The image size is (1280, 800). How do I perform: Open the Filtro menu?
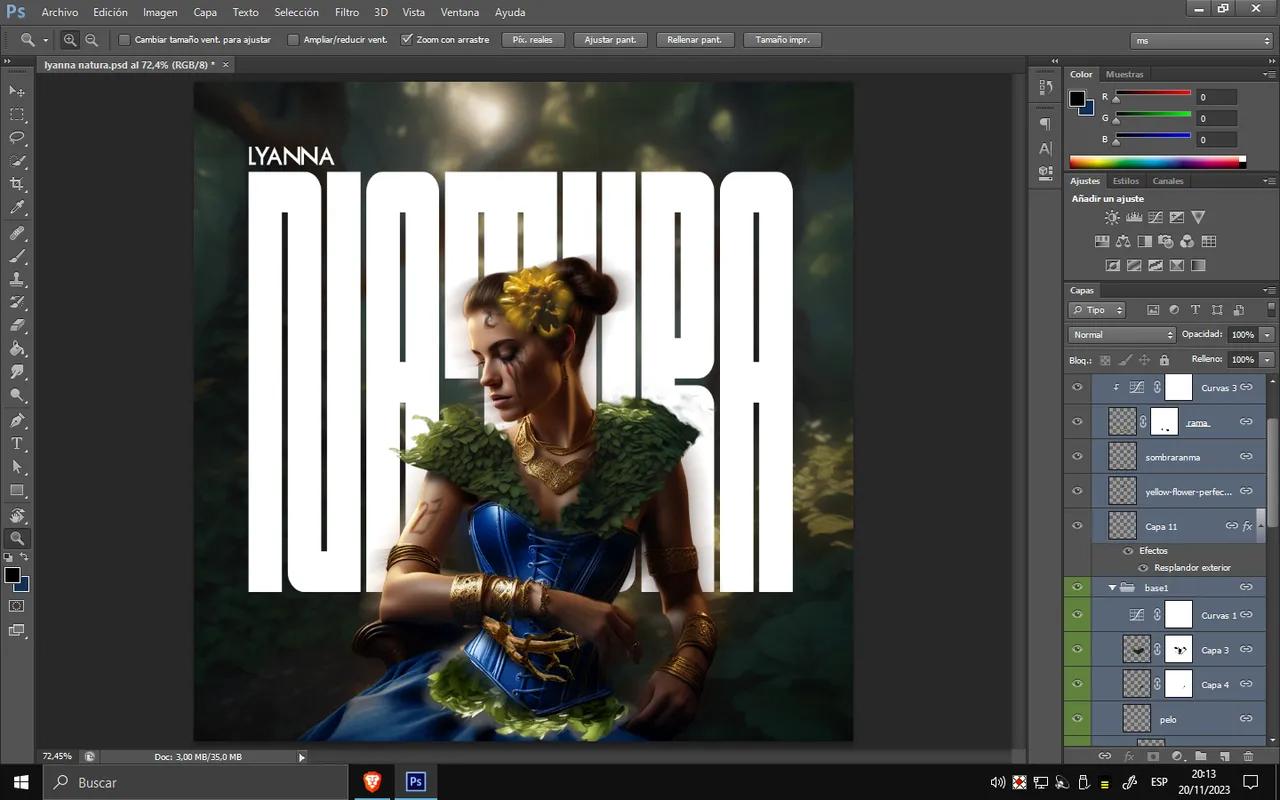(347, 12)
